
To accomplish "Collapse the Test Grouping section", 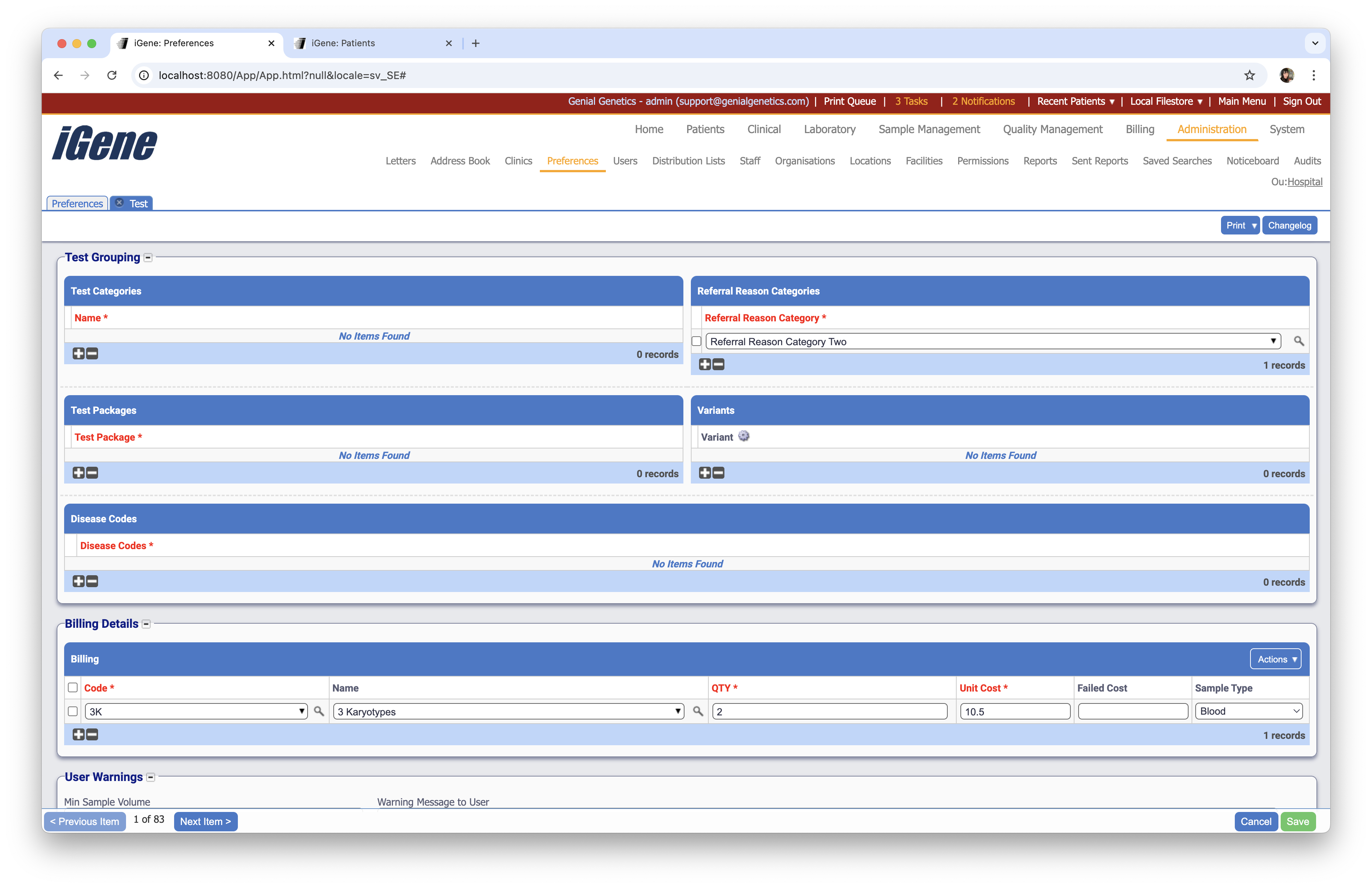I will pyautogui.click(x=148, y=258).
